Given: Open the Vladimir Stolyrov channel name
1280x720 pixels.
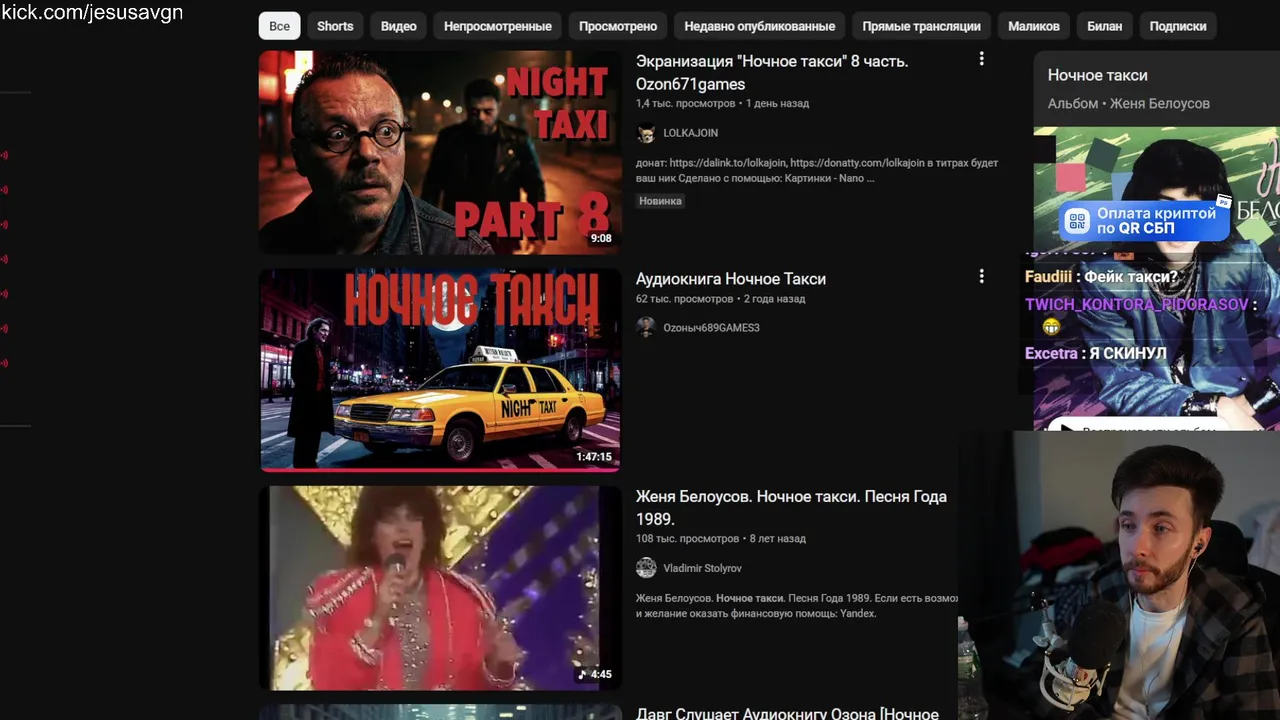Looking at the screenshot, I should point(702,568).
